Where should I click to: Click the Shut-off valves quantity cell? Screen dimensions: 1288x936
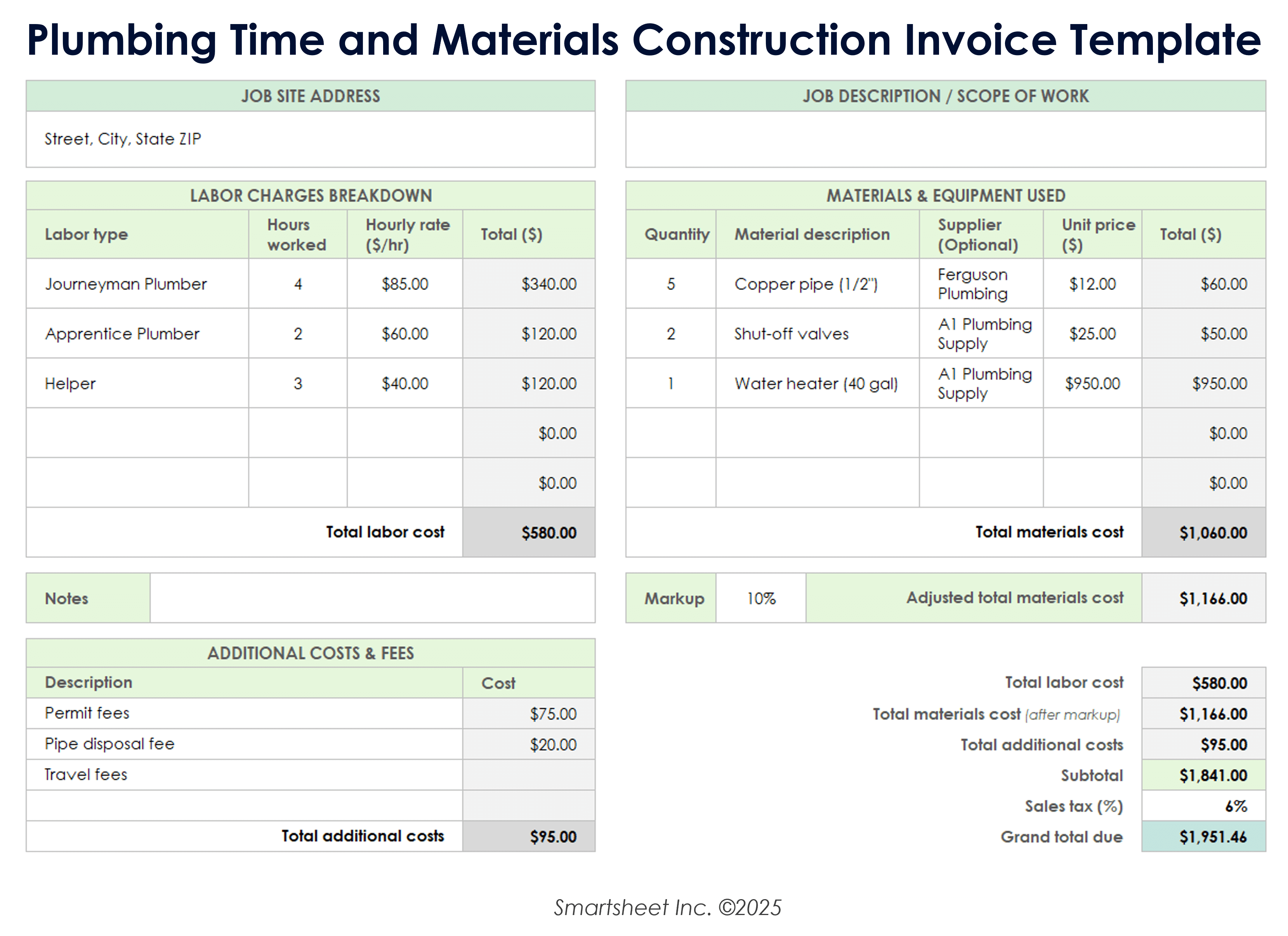671,334
